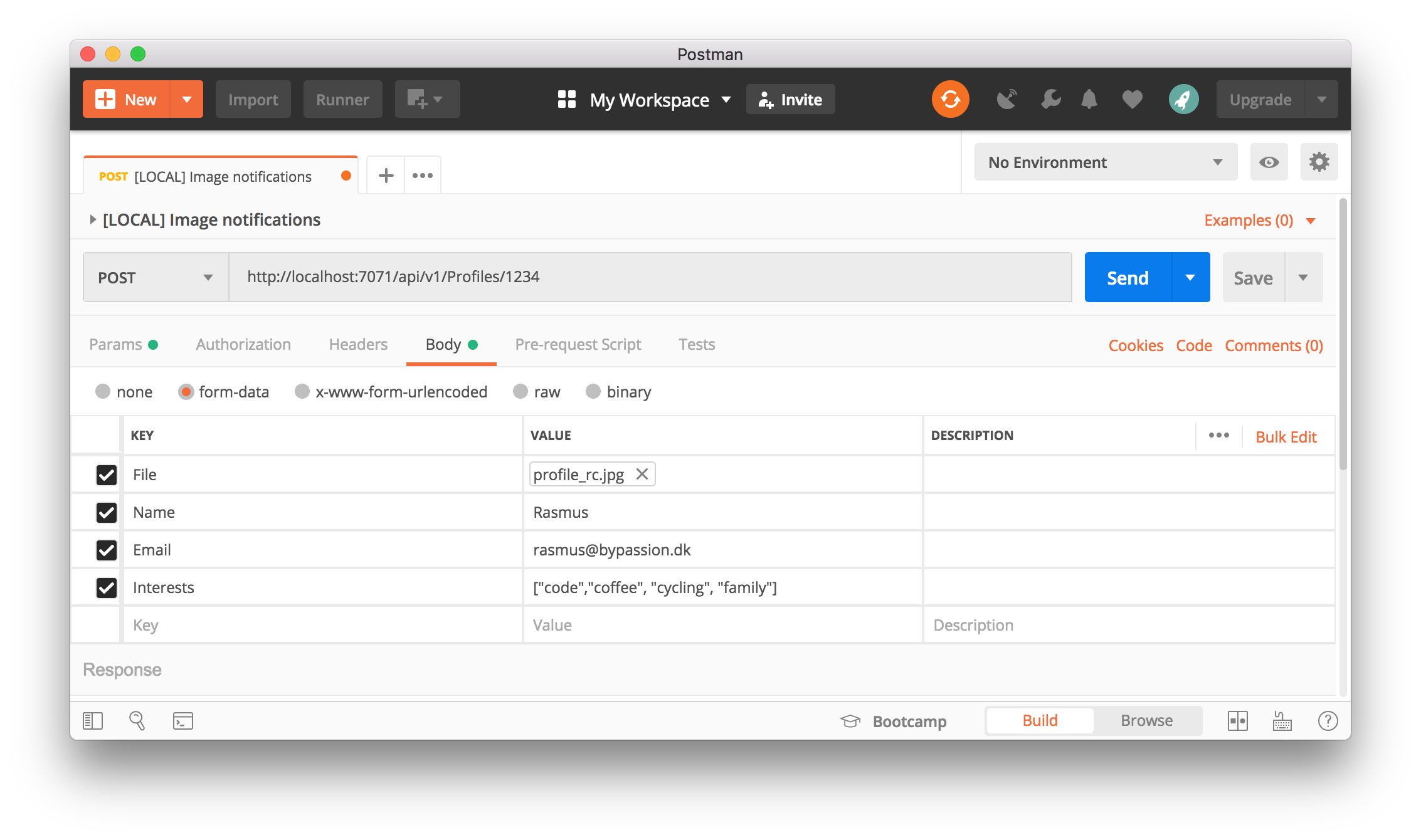This screenshot has width=1421, height=840.
Task: Open the Postman console icon
Action: pos(182,721)
